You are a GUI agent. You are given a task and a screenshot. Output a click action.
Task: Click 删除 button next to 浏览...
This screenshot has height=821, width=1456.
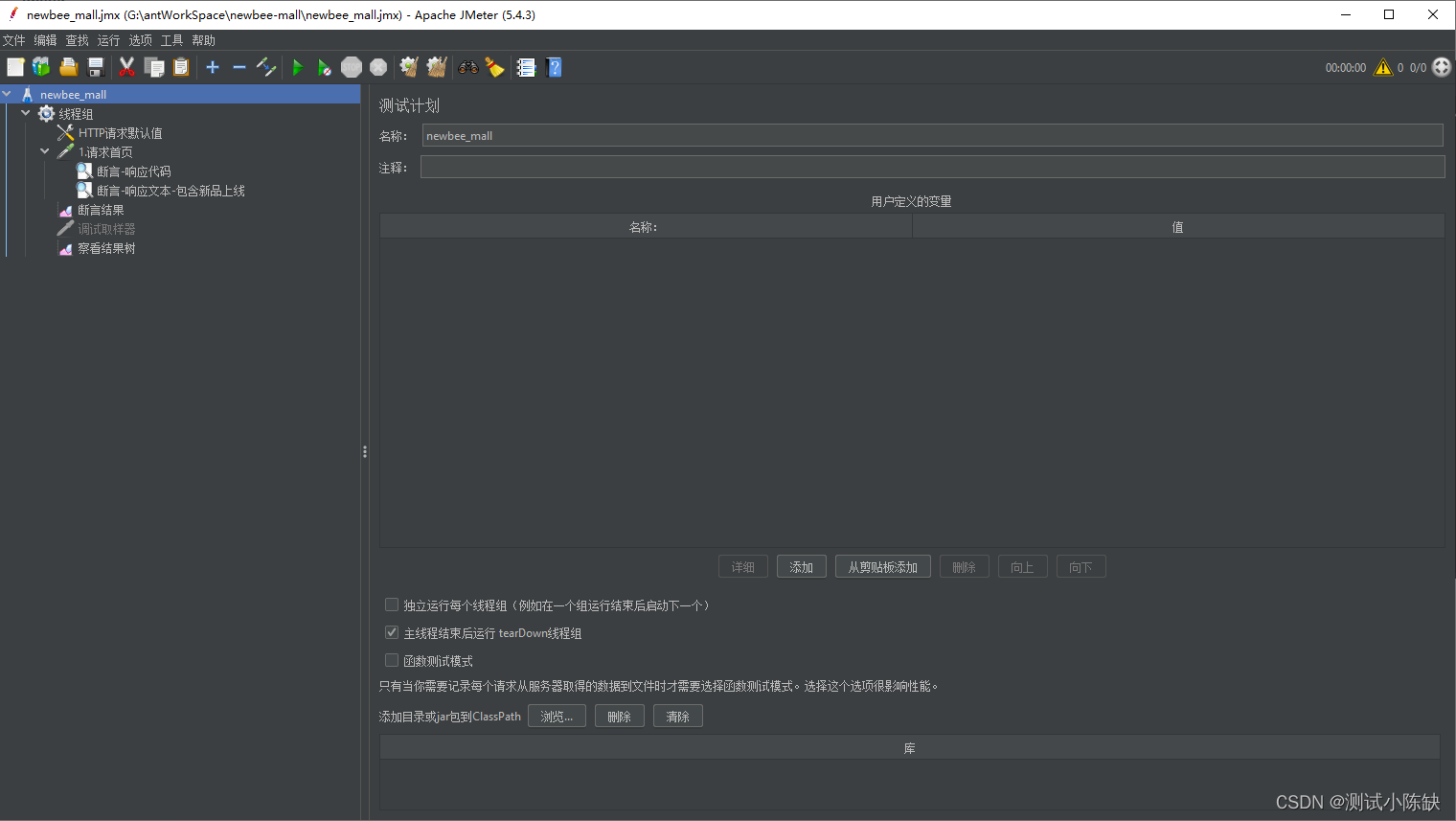pos(620,717)
